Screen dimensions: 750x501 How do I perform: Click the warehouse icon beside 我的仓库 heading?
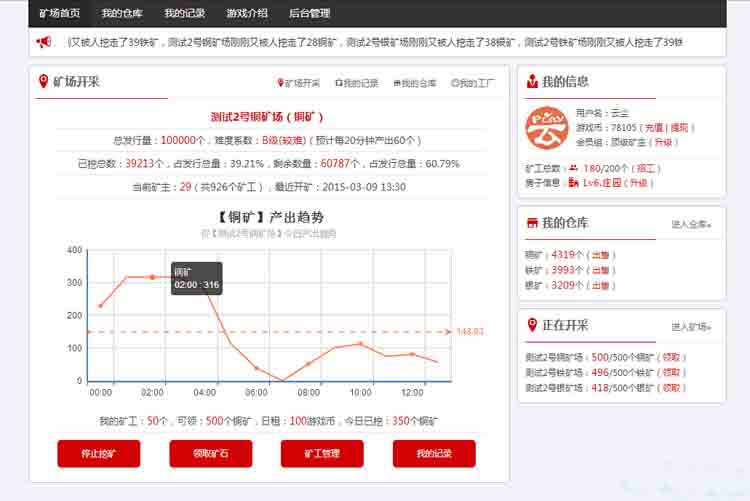pyautogui.click(x=532, y=223)
